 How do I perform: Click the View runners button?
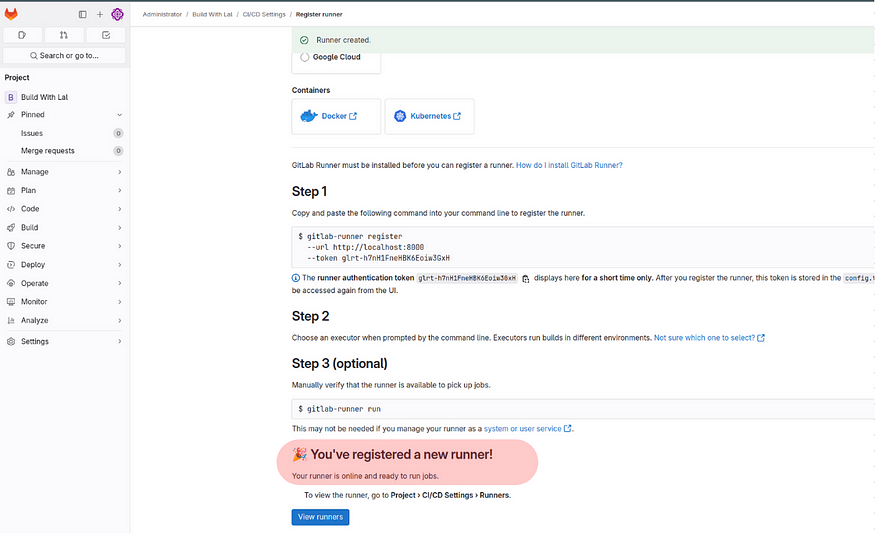click(320, 517)
